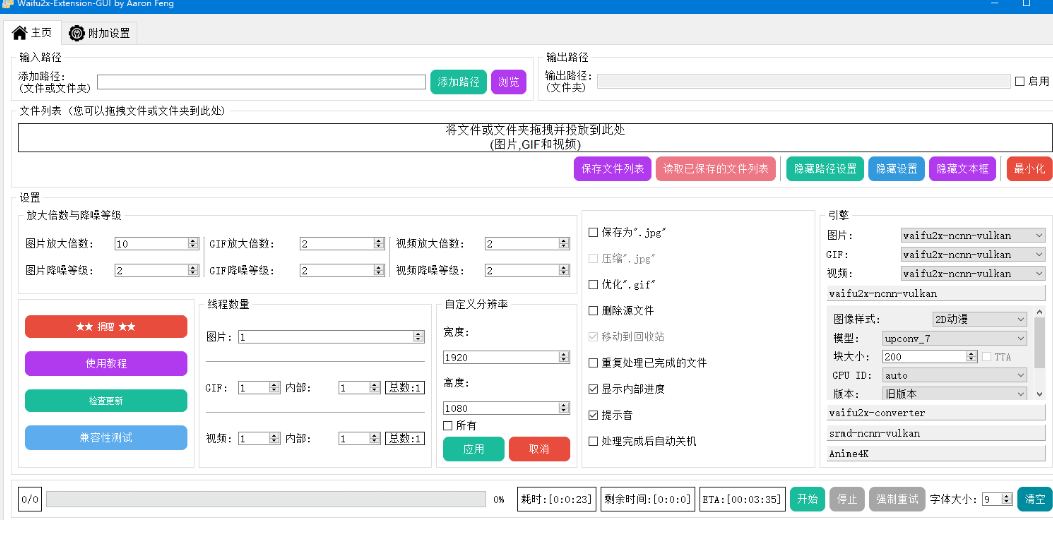
Task: Click 隐藏路径设置 button
Action: pyautogui.click(x=825, y=168)
